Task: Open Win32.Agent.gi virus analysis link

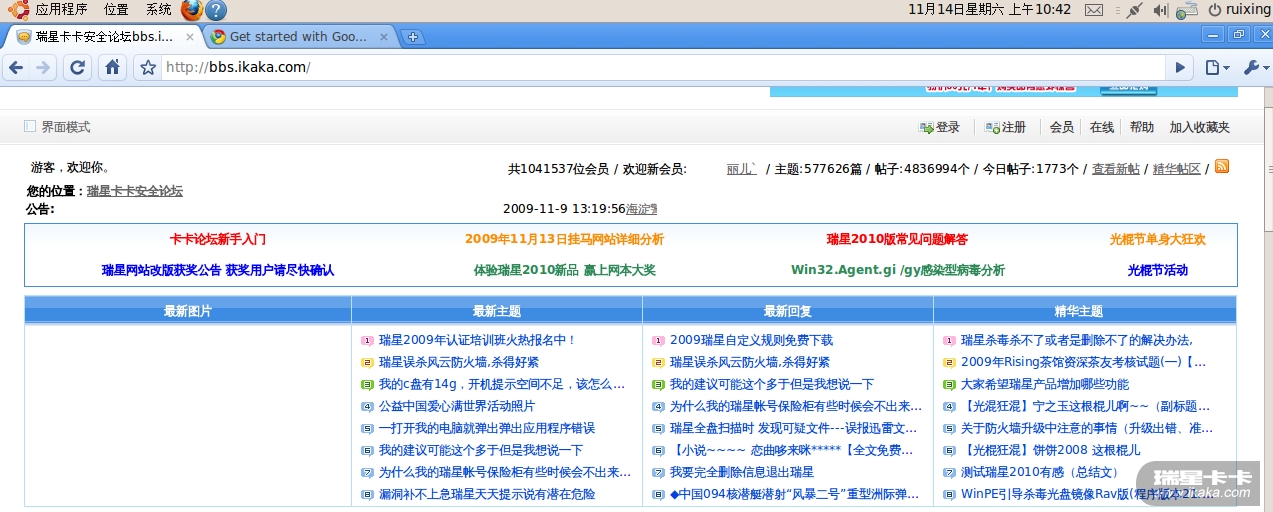Action: click(x=897, y=270)
